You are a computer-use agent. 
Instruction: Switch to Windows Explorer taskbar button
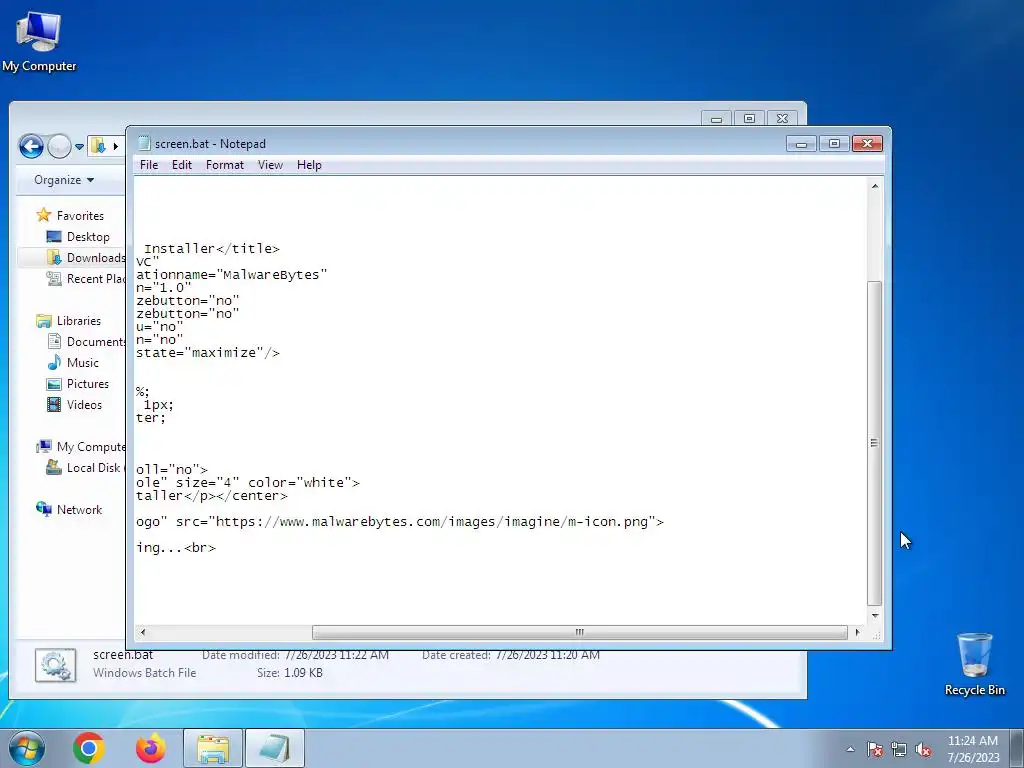pyautogui.click(x=213, y=748)
